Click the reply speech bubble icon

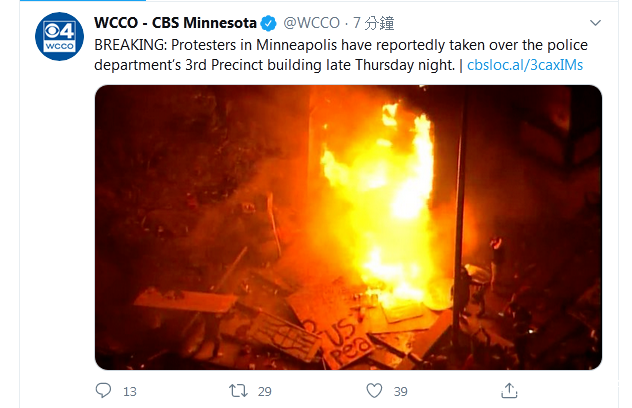point(103,390)
